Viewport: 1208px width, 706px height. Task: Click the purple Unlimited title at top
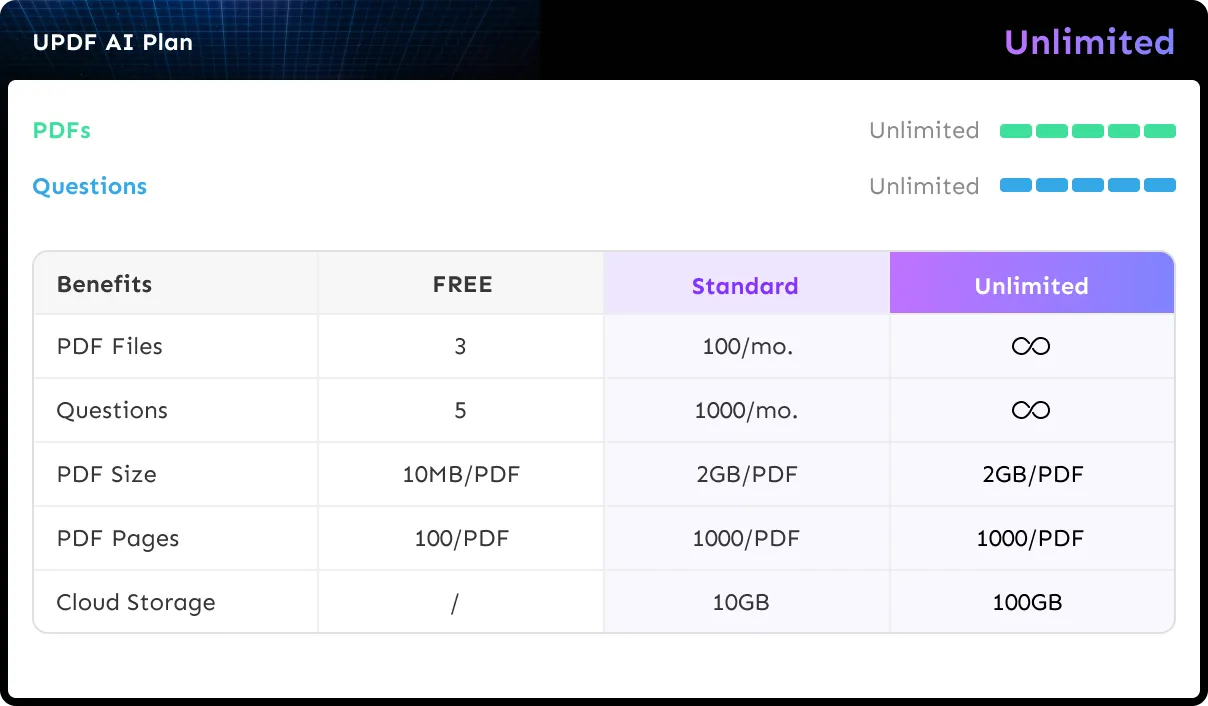click(x=1089, y=42)
